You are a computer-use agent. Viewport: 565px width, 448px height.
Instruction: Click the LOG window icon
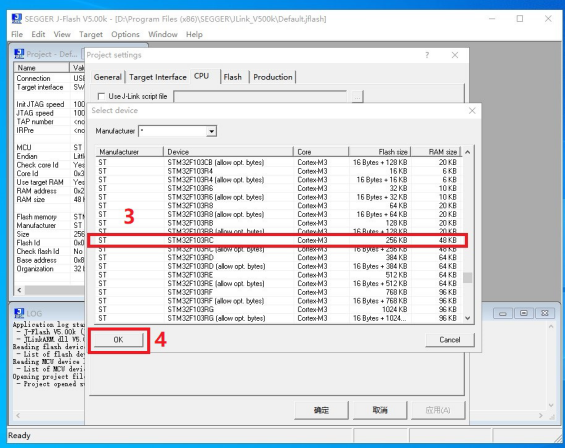[x=19, y=313]
